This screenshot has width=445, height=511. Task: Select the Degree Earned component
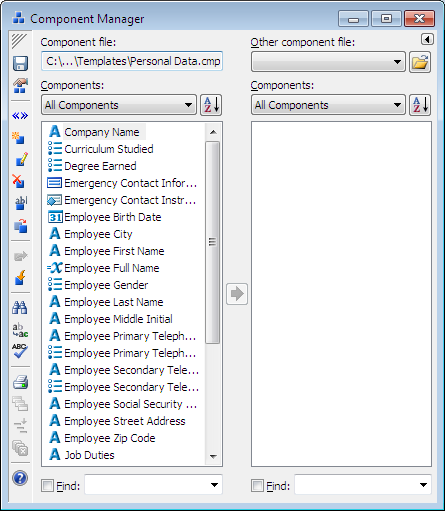coord(92,166)
